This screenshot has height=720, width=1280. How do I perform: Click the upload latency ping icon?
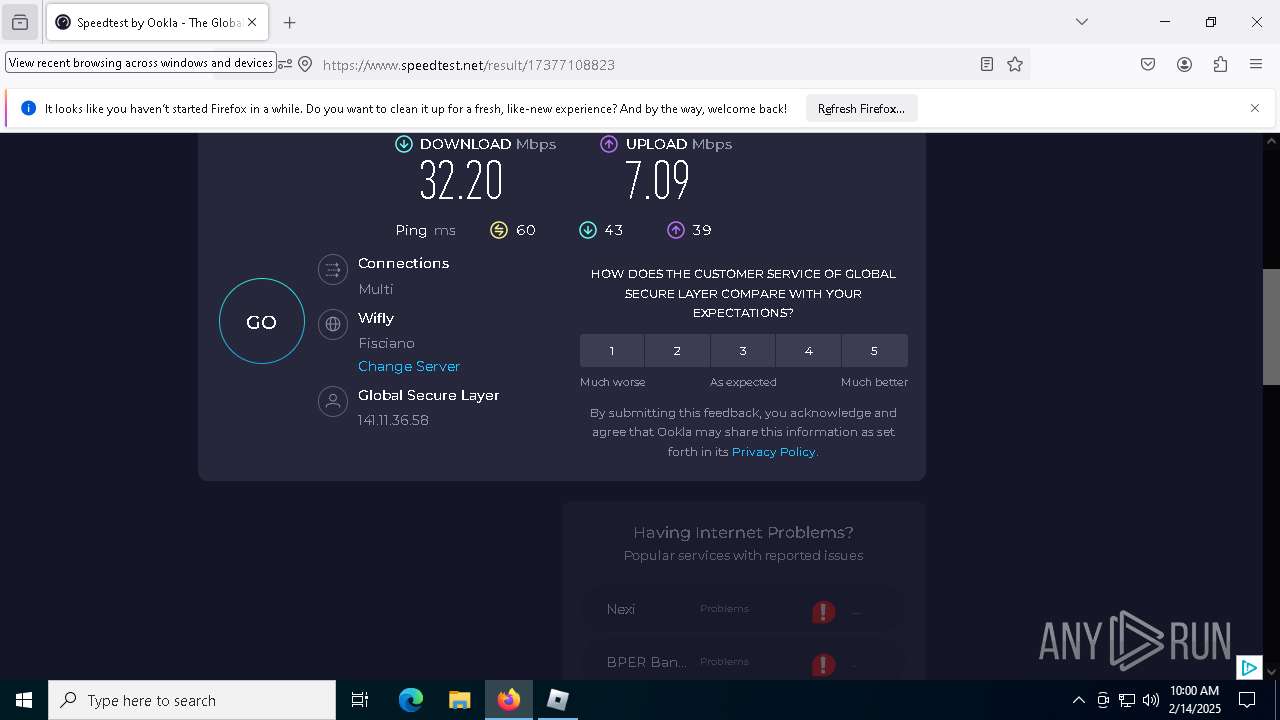676,230
